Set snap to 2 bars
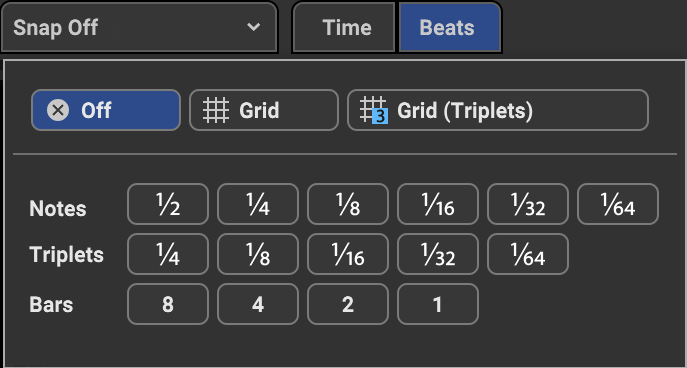This screenshot has width=687, height=368. (348, 304)
